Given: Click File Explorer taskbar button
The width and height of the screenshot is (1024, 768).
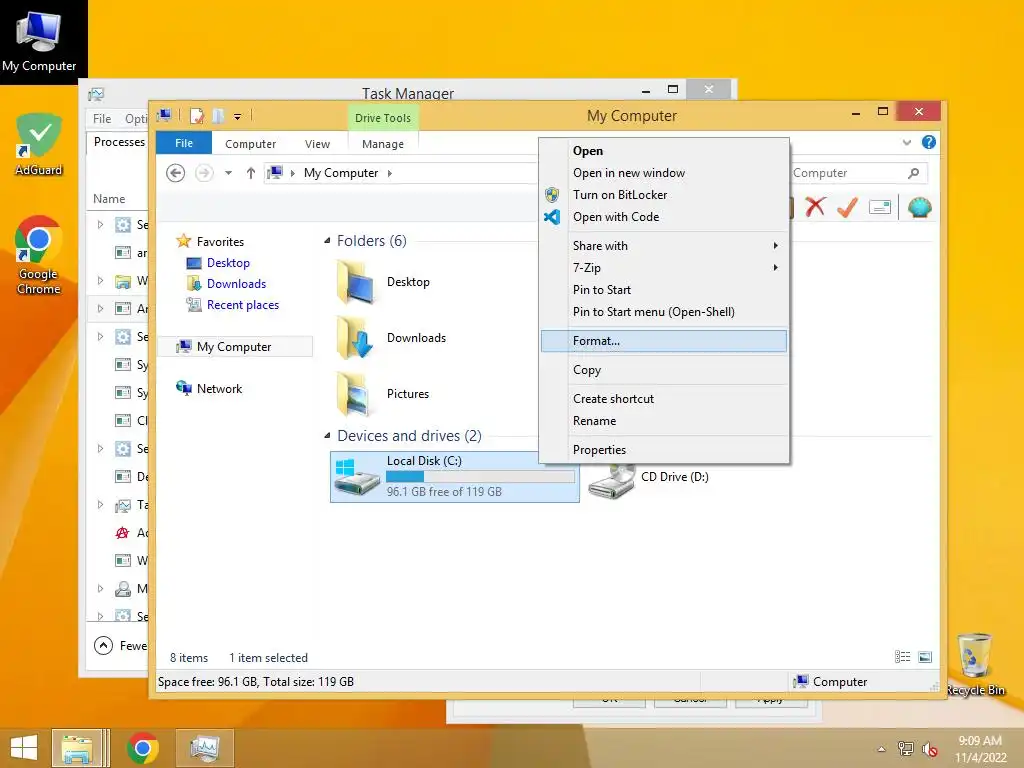Looking at the screenshot, I should [x=77, y=748].
